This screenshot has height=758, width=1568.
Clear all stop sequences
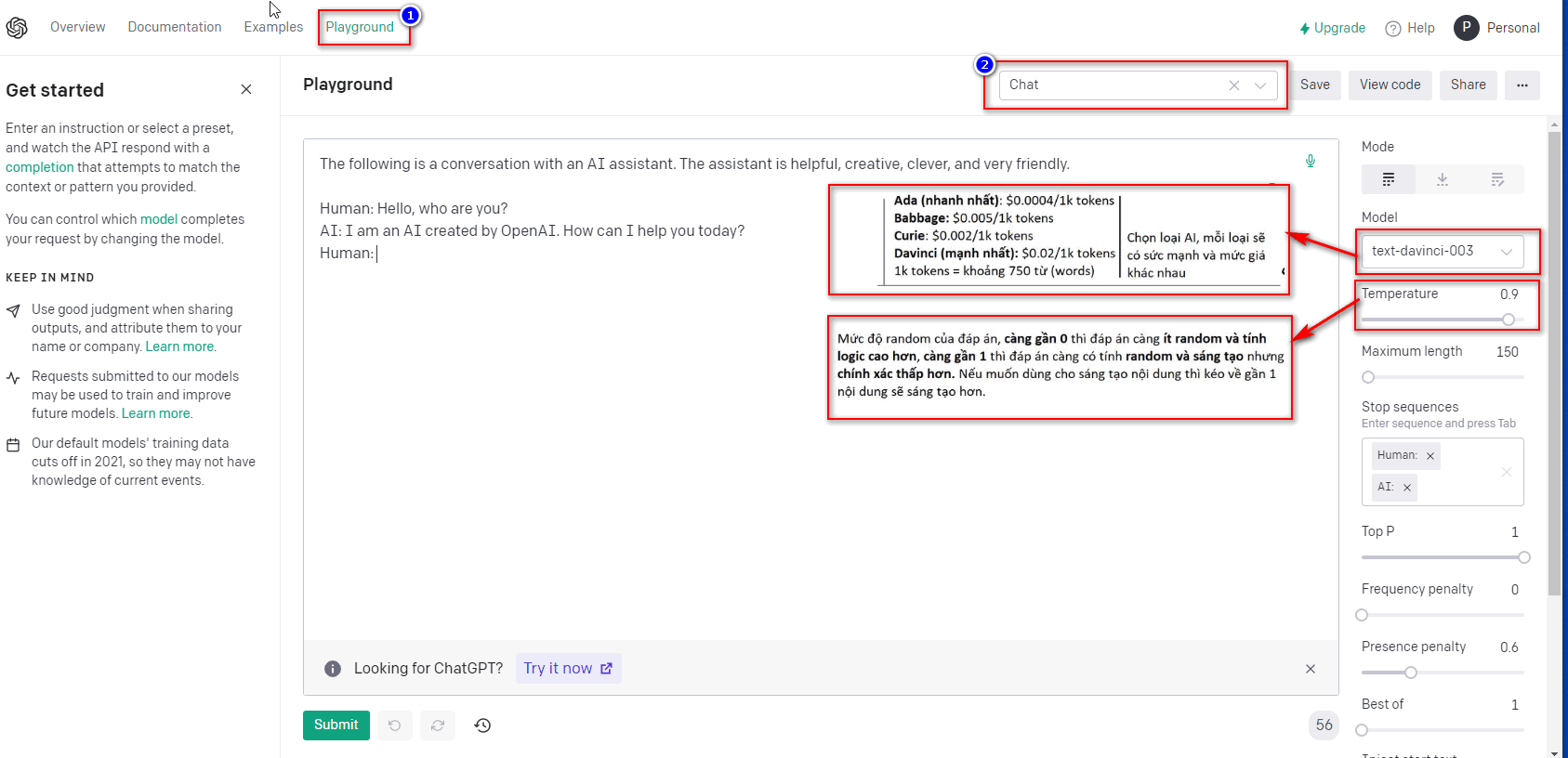[x=1507, y=472]
